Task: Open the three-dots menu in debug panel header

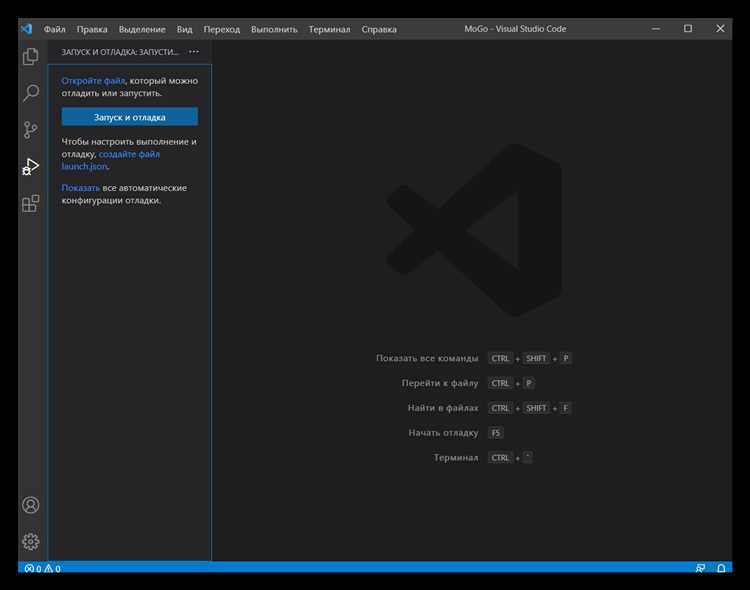Action: tap(194, 51)
